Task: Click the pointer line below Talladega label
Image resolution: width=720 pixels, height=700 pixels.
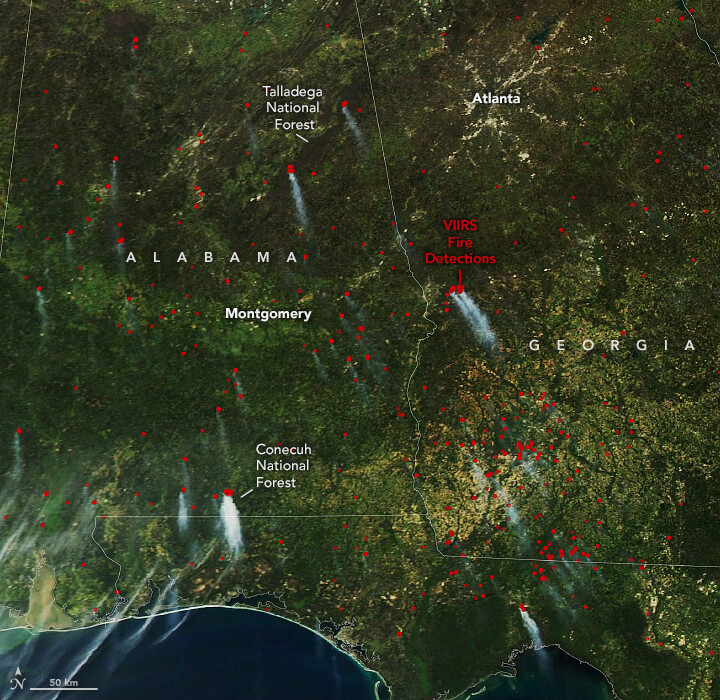Action: 301,138
